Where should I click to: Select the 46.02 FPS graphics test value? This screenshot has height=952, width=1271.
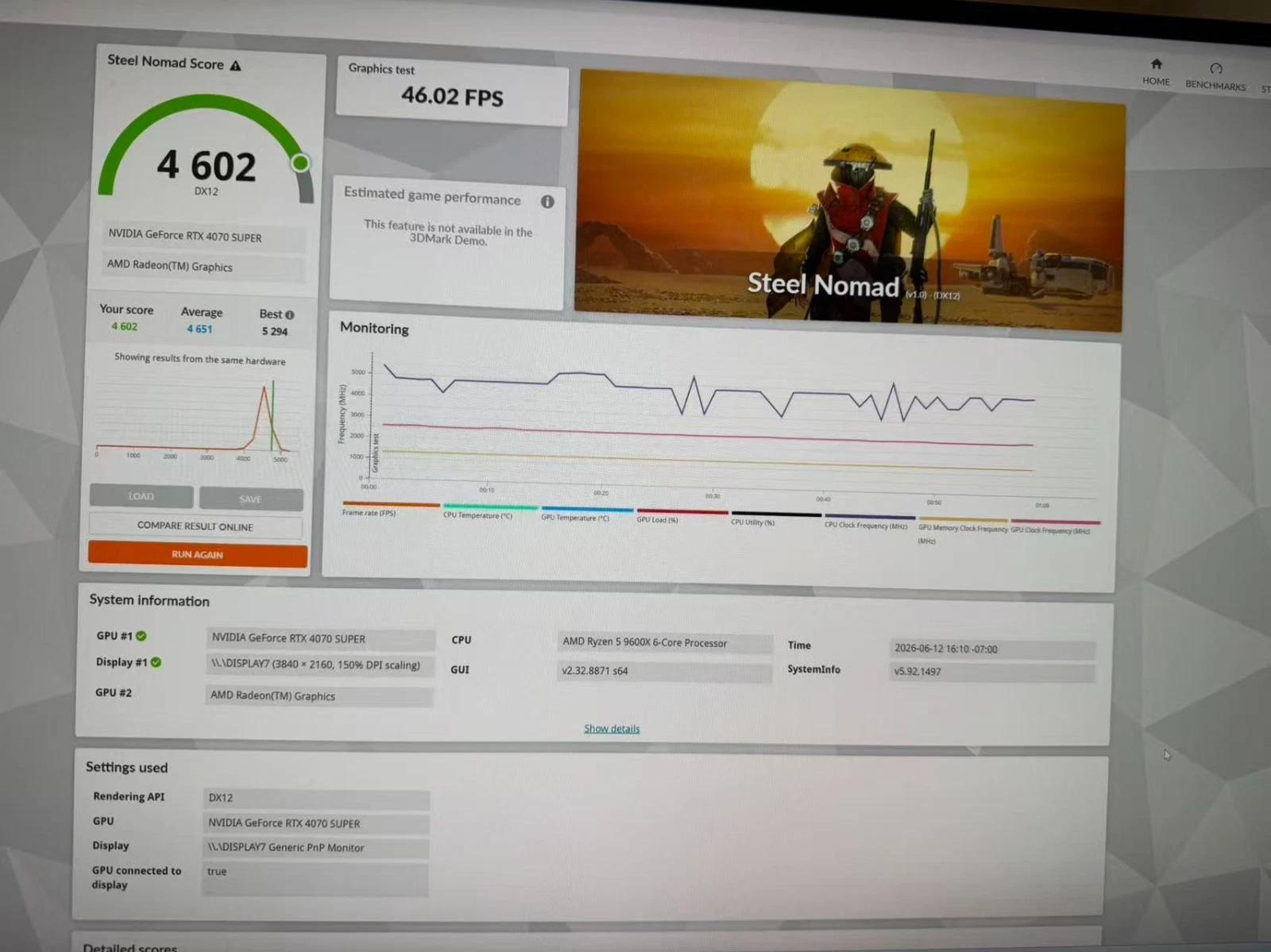point(452,97)
